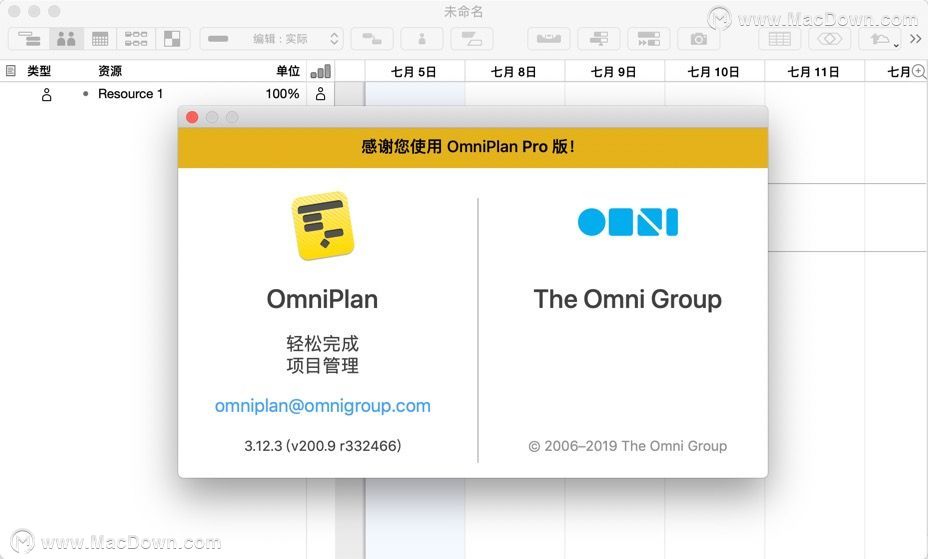The height and width of the screenshot is (559, 928).
Task: Switch to Network diagram view
Action: [x=136, y=39]
